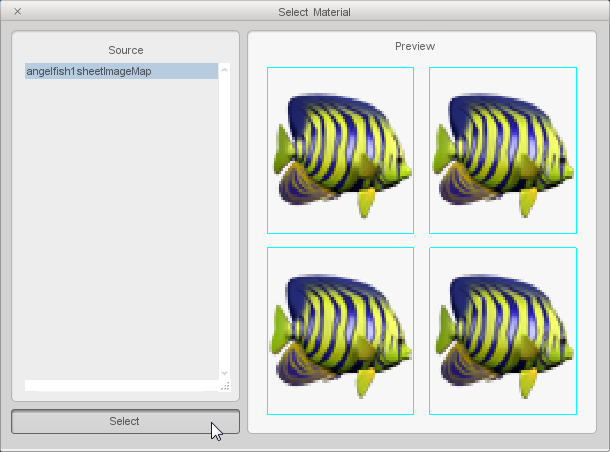Click the source list scroll up arrow
The image size is (610, 452).
(x=224, y=70)
